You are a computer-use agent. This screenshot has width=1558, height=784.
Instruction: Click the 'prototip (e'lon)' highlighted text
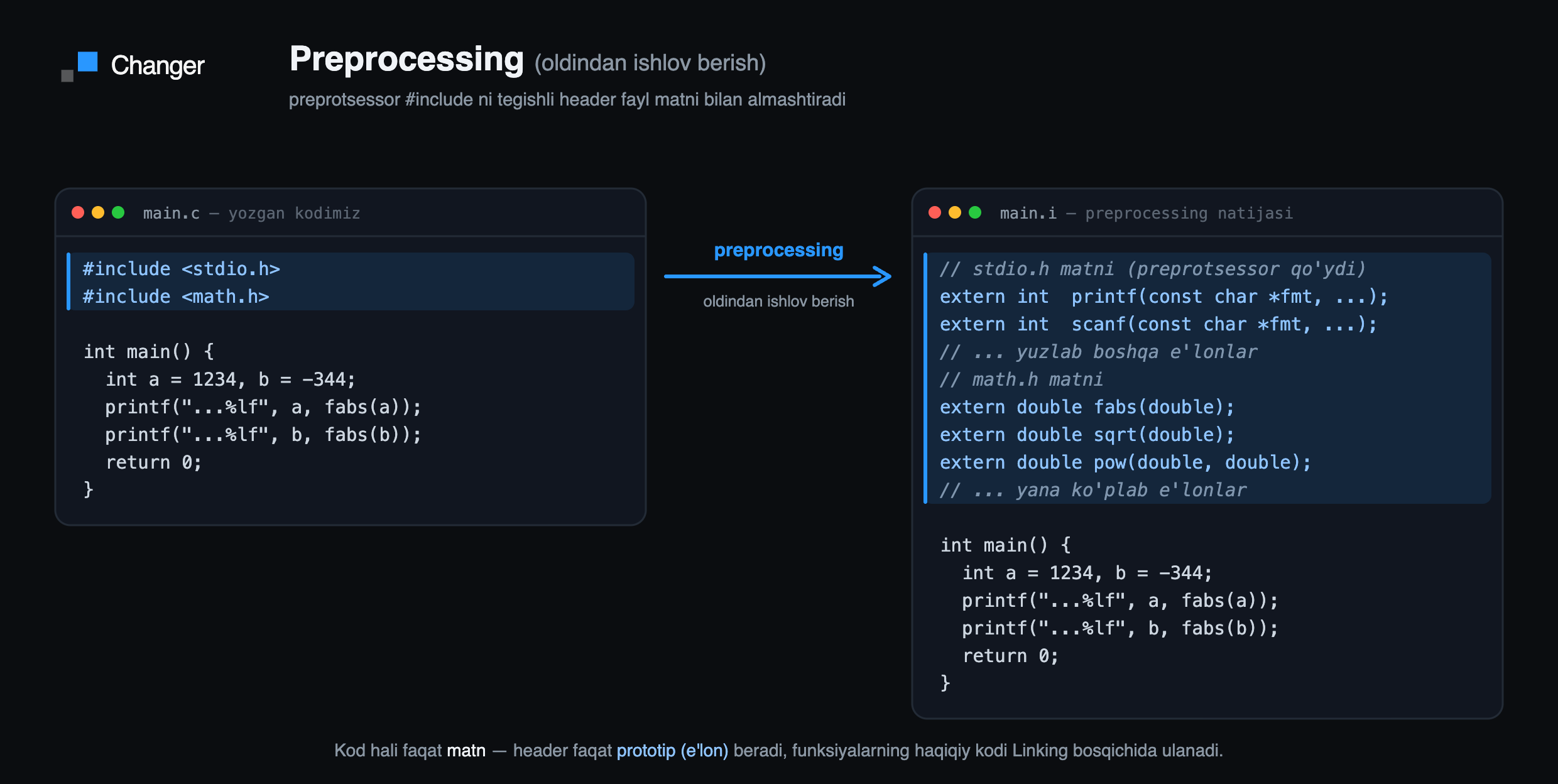point(672,751)
